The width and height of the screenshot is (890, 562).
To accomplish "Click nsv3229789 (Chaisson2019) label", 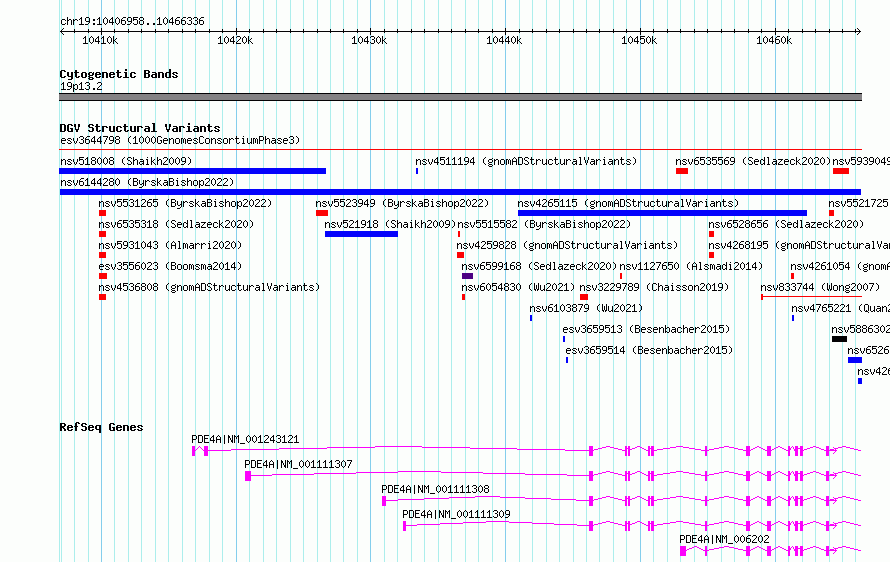I will pyautogui.click(x=654, y=287).
